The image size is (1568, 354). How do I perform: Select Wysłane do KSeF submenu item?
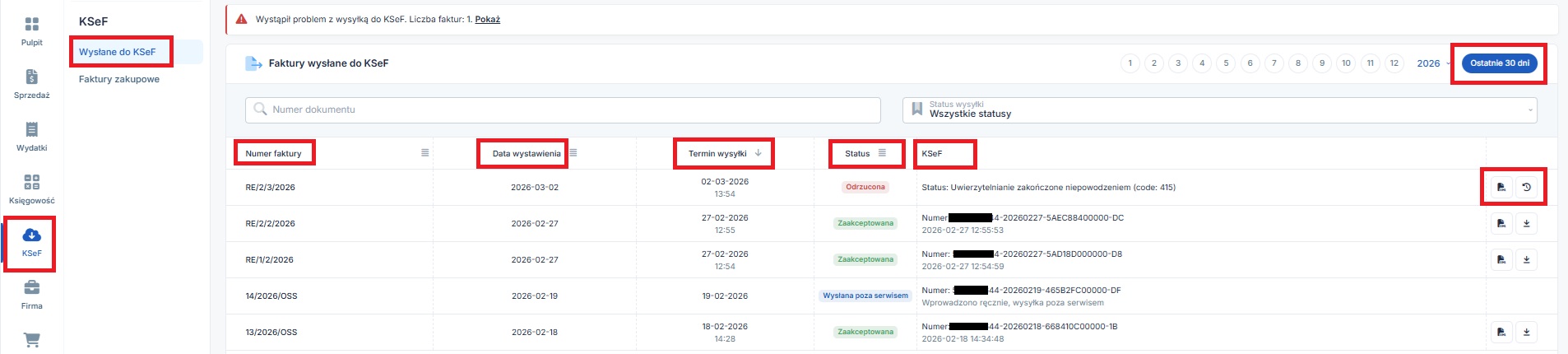click(x=118, y=52)
